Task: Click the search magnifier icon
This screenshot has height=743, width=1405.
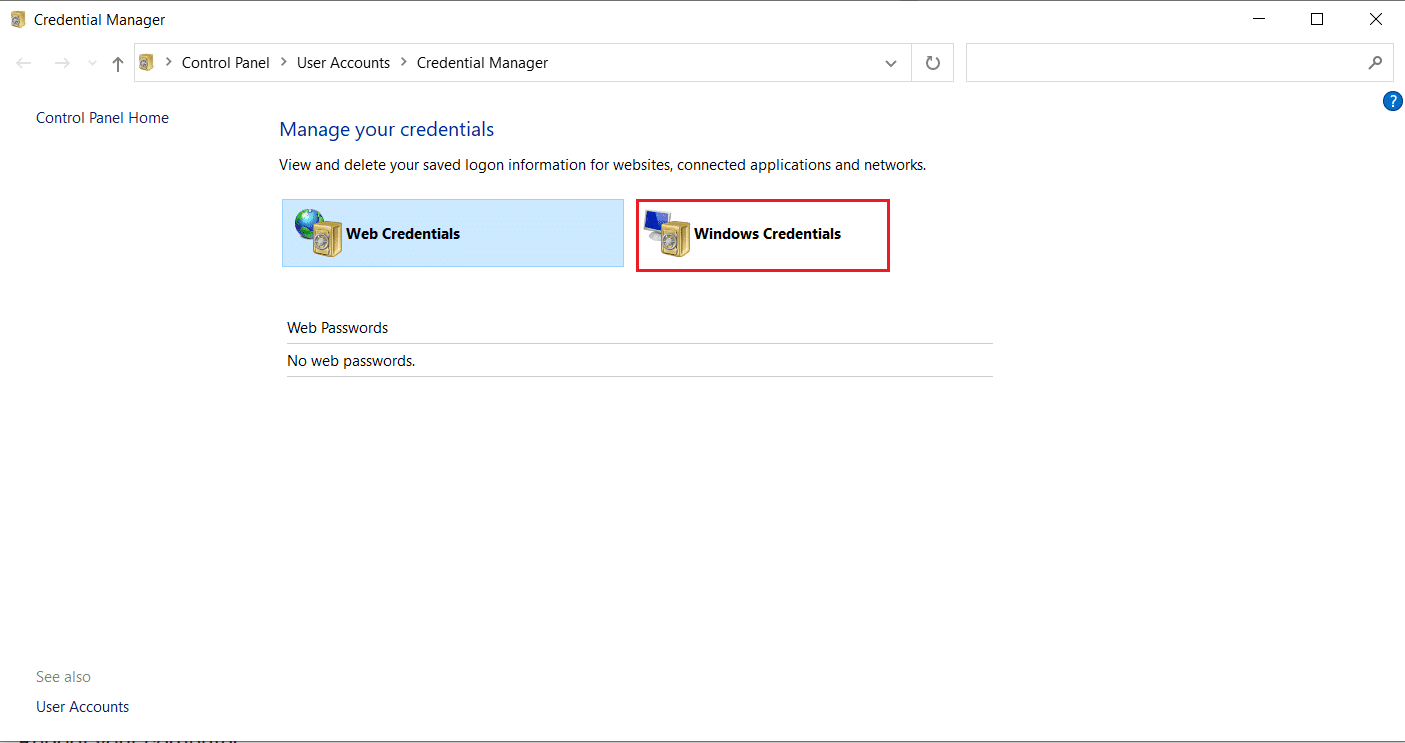Action: pyautogui.click(x=1376, y=62)
